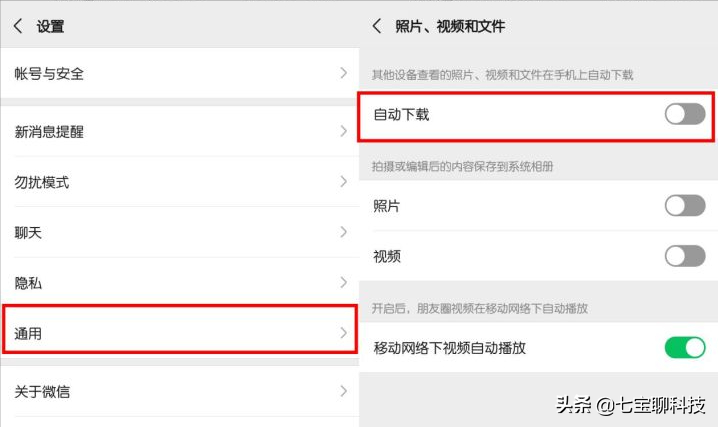
Task: Open 勿扰模式 settings
Action: pos(42,182)
